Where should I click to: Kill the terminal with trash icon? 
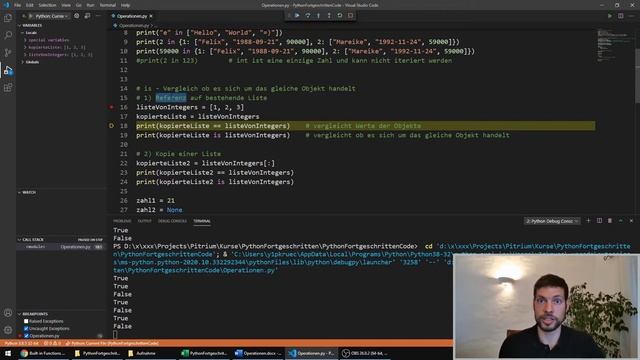(610, 221)
